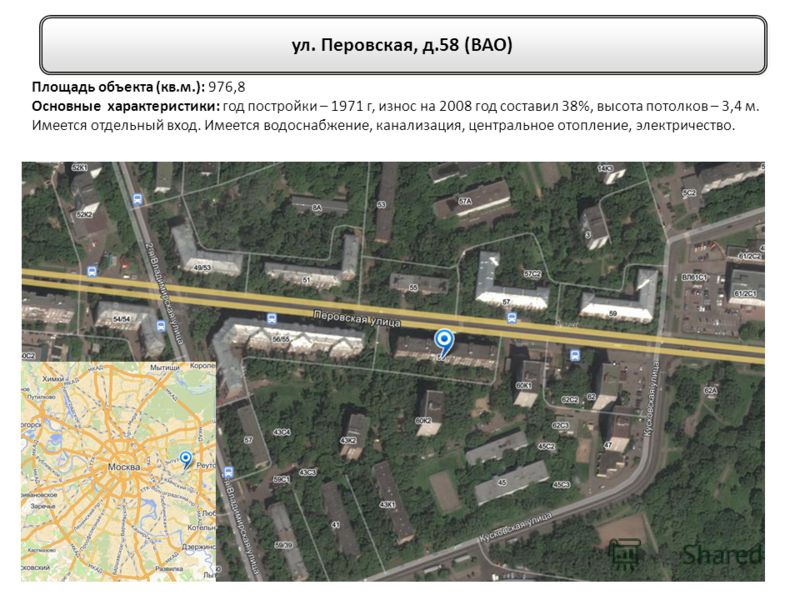Click building label '52К1'

pos(80,167)
